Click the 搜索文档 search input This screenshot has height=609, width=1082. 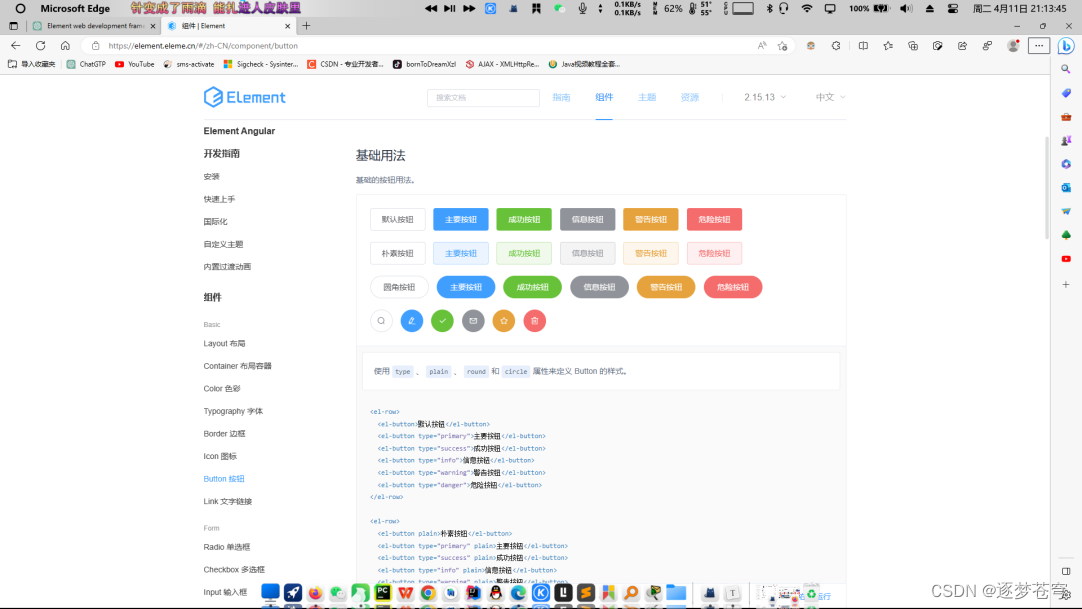[x=483, y=98]
